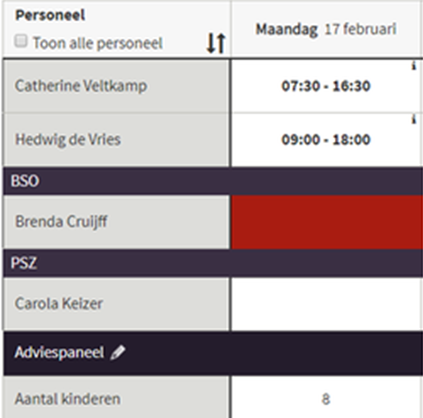The width and height of the screenshot is (423, 418).
Task: Click the Personeel column heading
Action: tap(50, 15)
